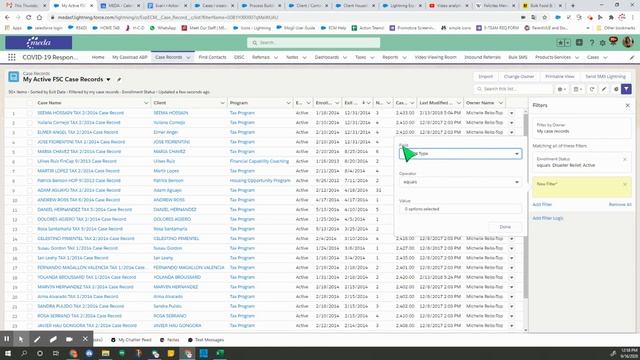Tick the checkbox for Patrick Benson row
The image size is (640, 360).
click(x=29, y=181)
